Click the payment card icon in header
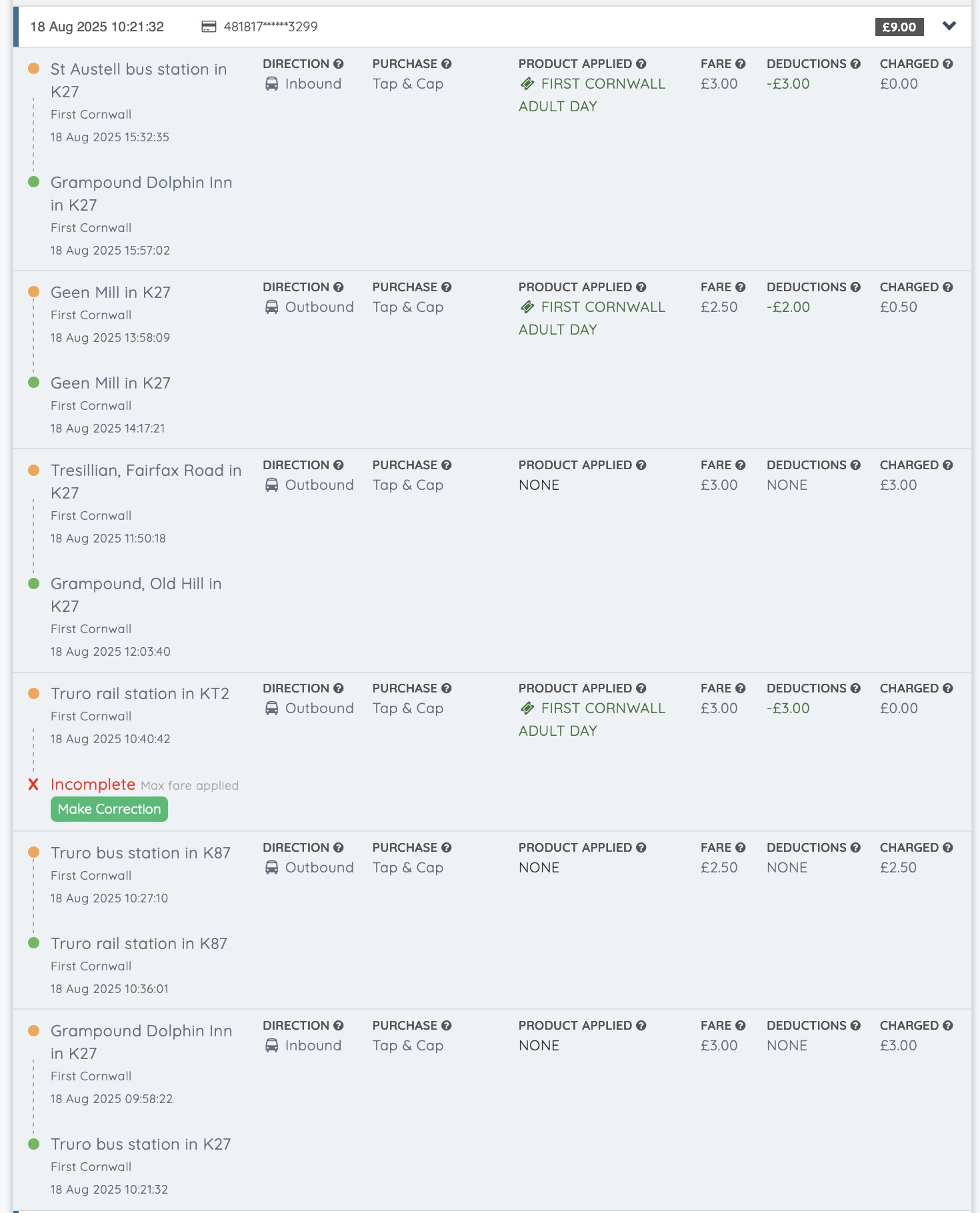Screen dimensions: 980x1213 click(209, 27)
